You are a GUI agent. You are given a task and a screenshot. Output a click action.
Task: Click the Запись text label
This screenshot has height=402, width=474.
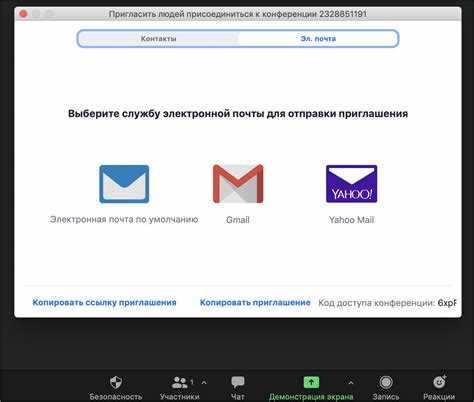click(386, 397)
